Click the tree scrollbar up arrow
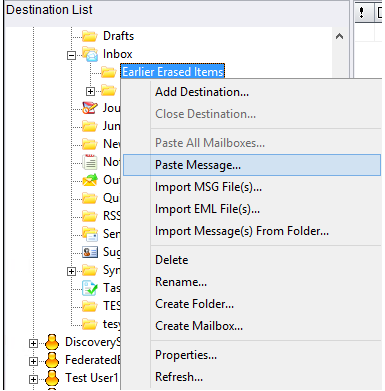 coord(339,36)
